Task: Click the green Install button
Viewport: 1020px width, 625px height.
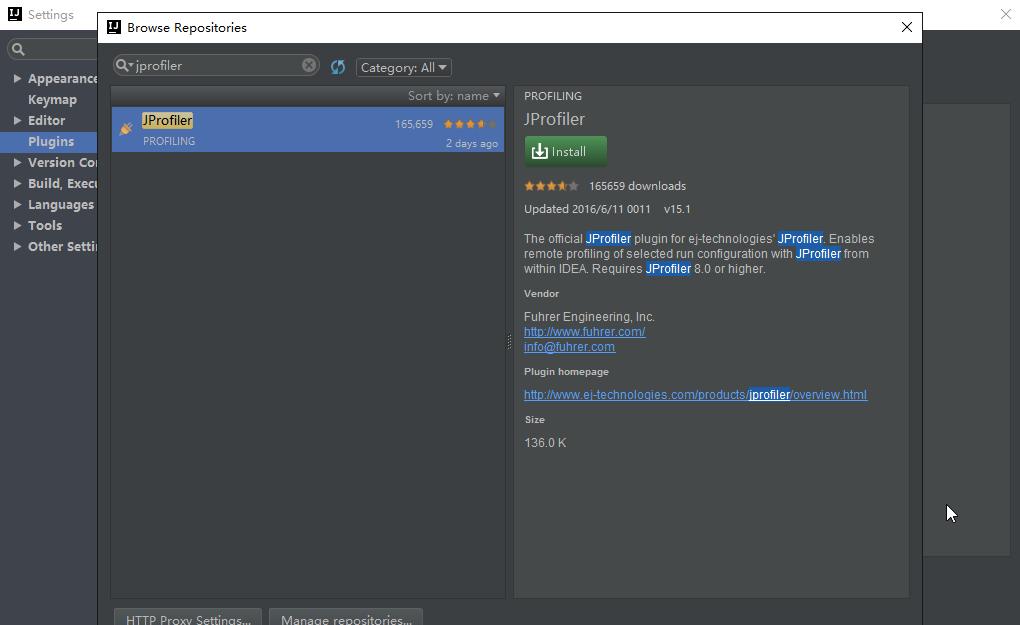Action: (565, 152)
